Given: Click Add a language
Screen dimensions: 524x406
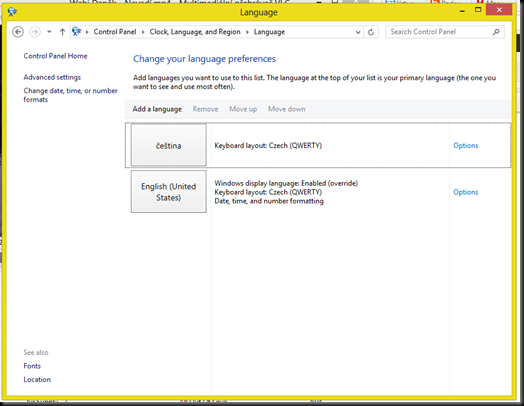Looking at the screenshot, I should point(157,109).
